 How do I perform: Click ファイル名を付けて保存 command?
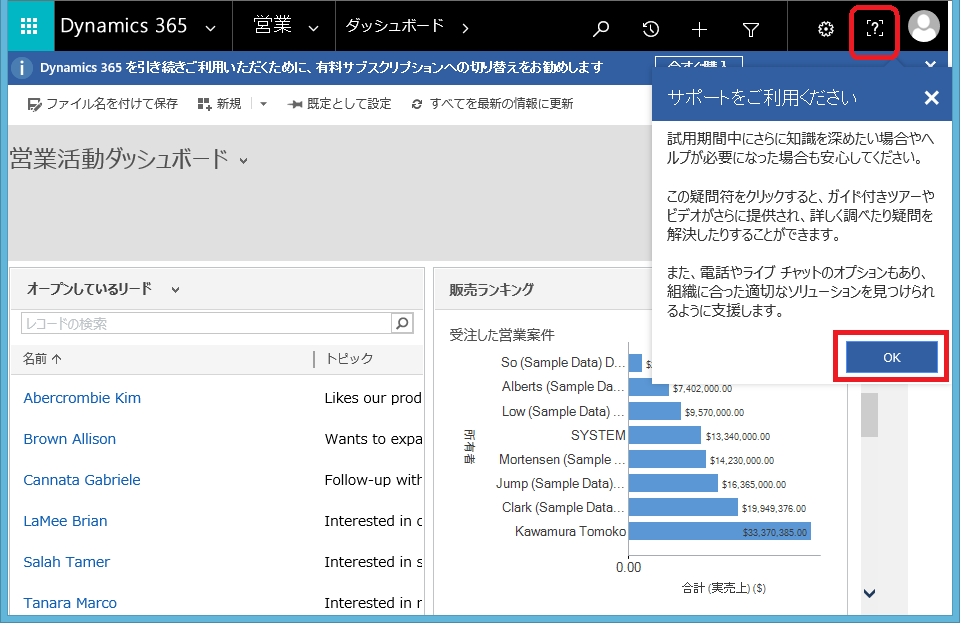tap(102, 104)
